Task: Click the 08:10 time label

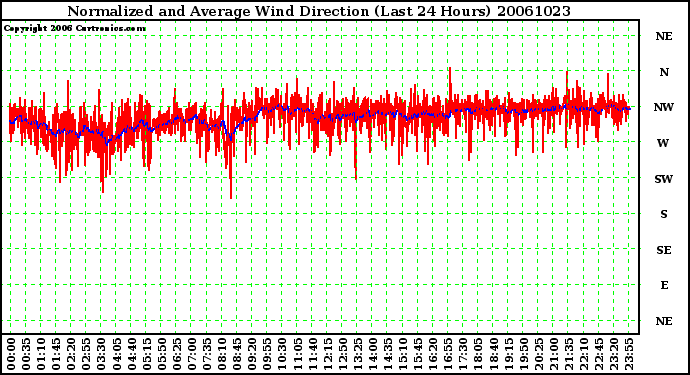Action: click(222, 354)
